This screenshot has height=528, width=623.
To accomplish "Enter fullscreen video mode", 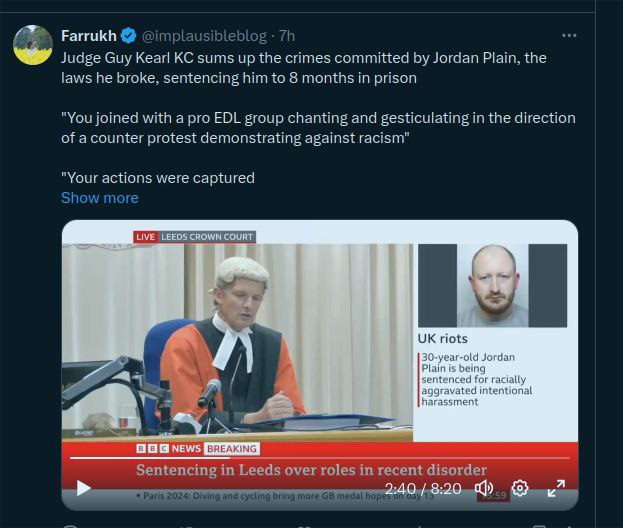I will point(556,489).
